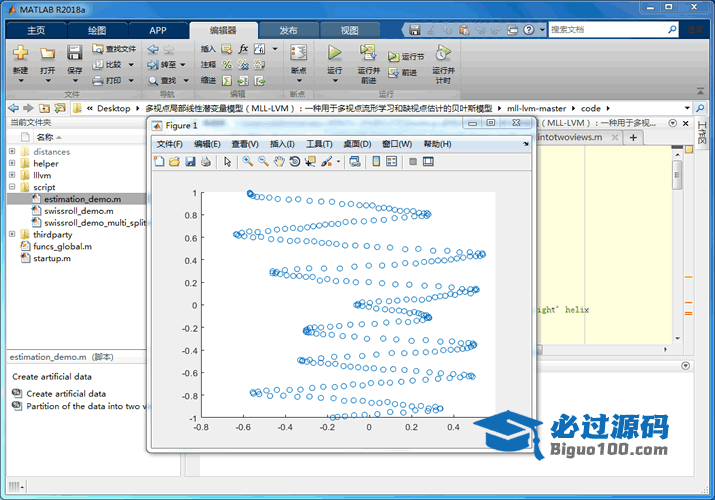Screen dimensions: 715x500
Task: Collapse the script folder
Action: point(12,187)
